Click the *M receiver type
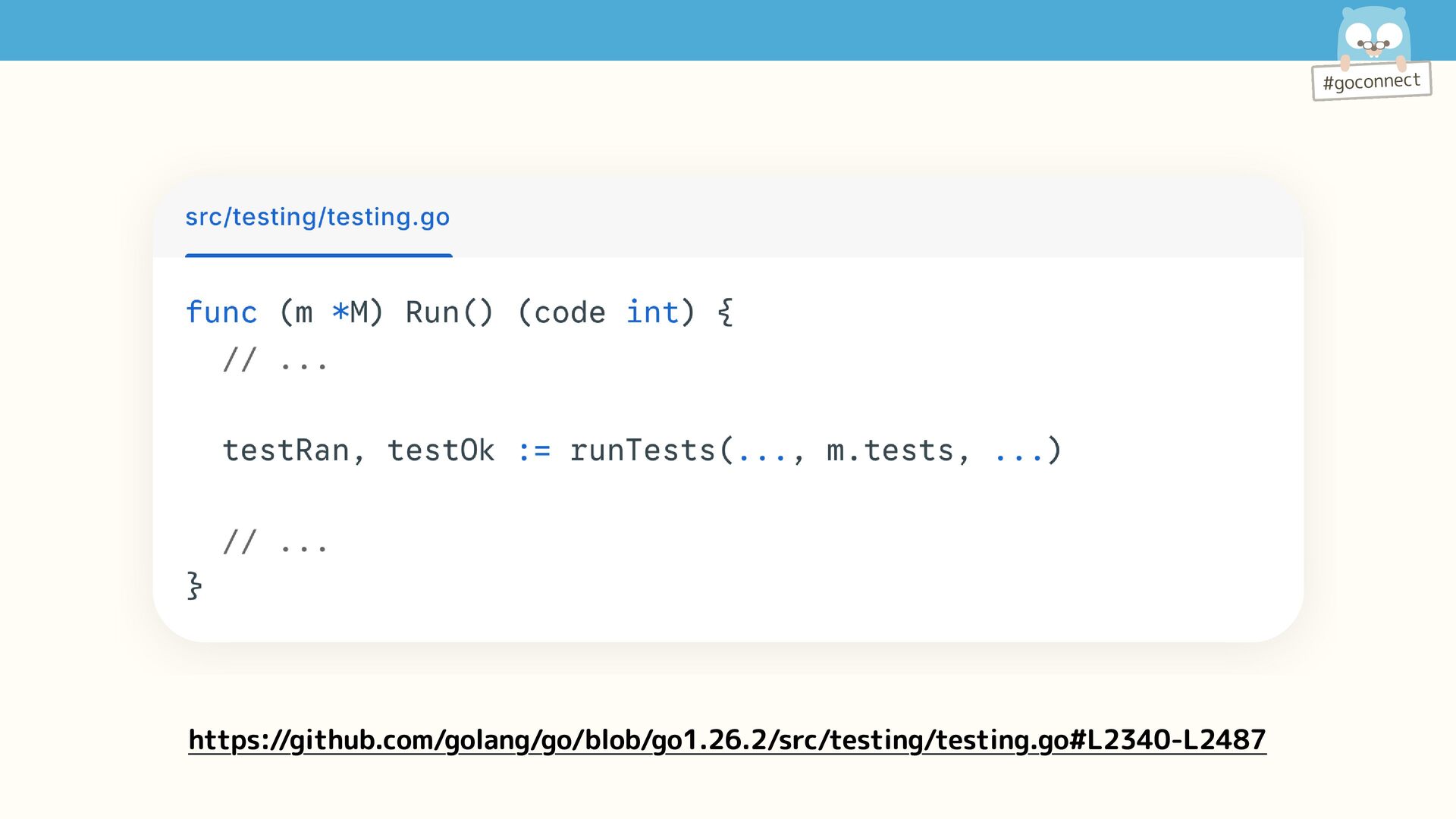1456x819 pixels. pos(350,312)
